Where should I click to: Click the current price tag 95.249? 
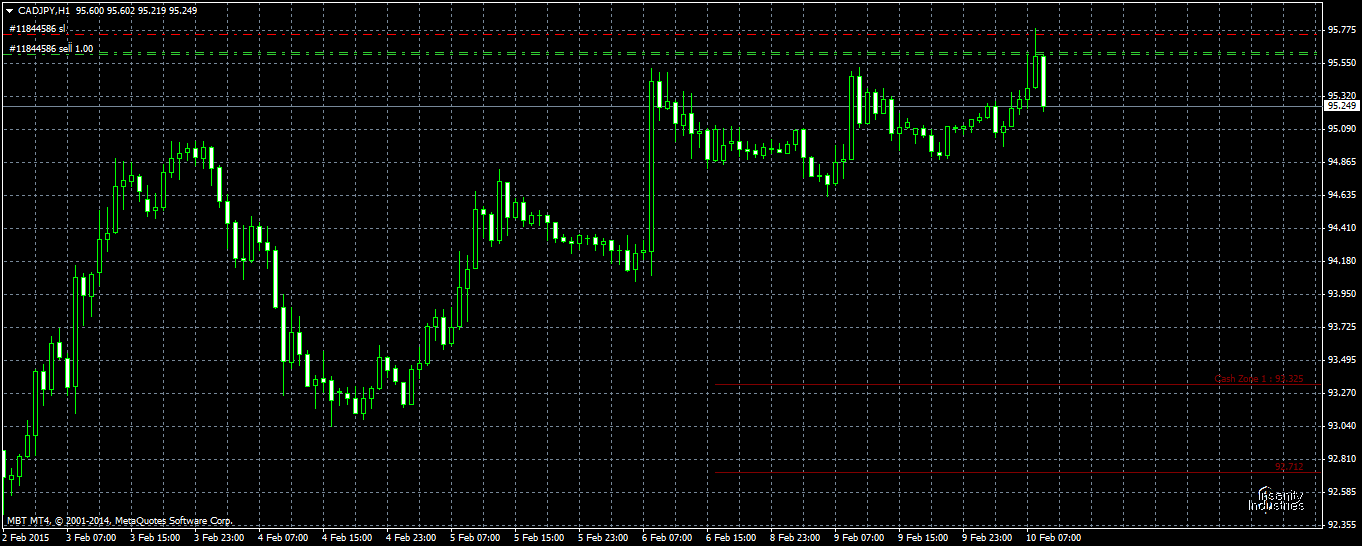click(1341, 105)
